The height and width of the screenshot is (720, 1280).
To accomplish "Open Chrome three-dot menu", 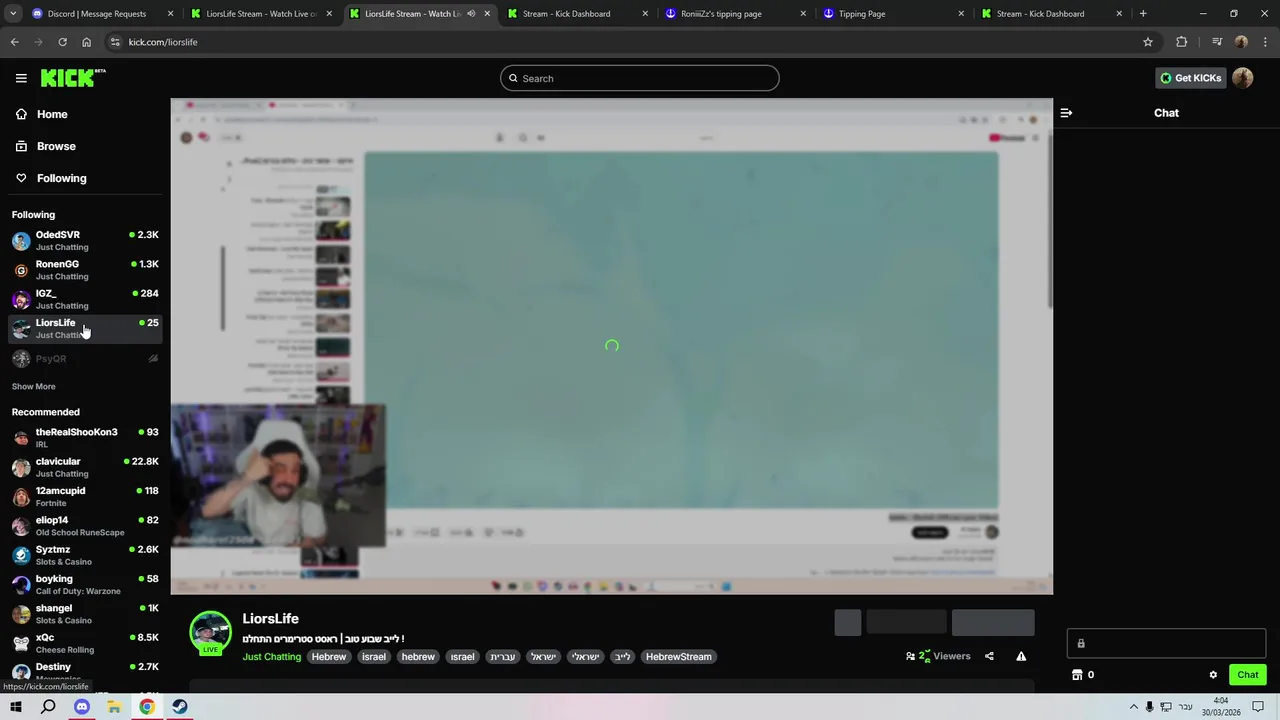I will point(1264,42).
